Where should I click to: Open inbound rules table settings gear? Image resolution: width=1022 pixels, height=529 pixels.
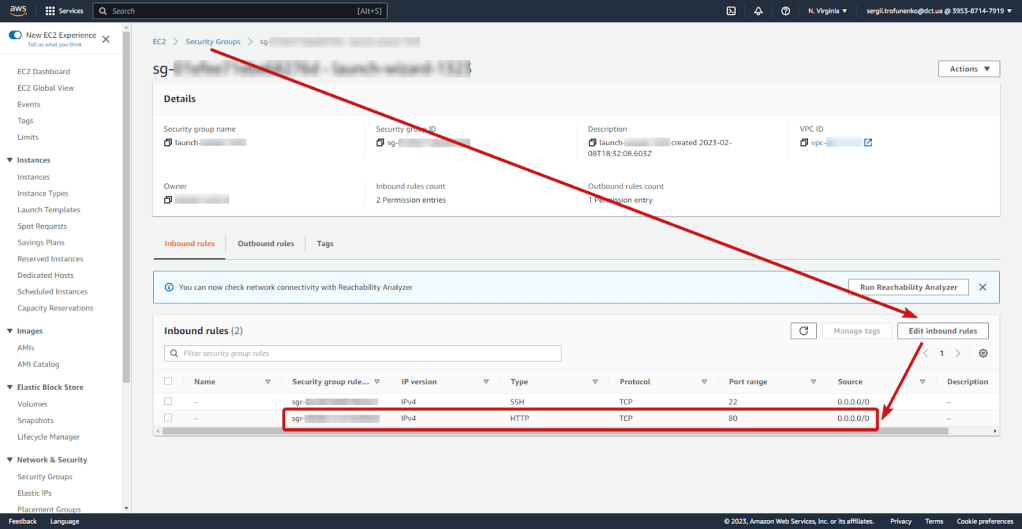click(983, 353)
